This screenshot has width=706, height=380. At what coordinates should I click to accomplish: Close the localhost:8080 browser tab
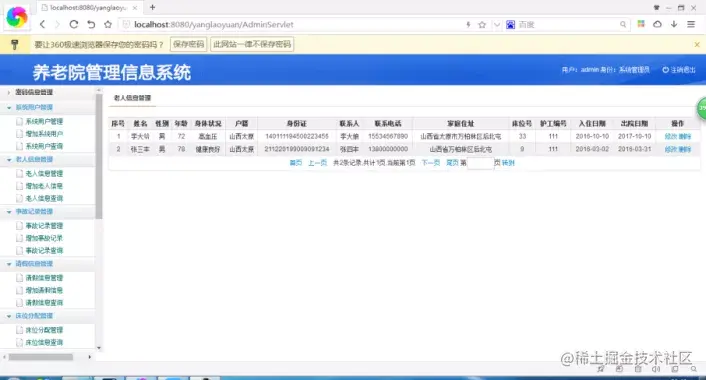135,8
